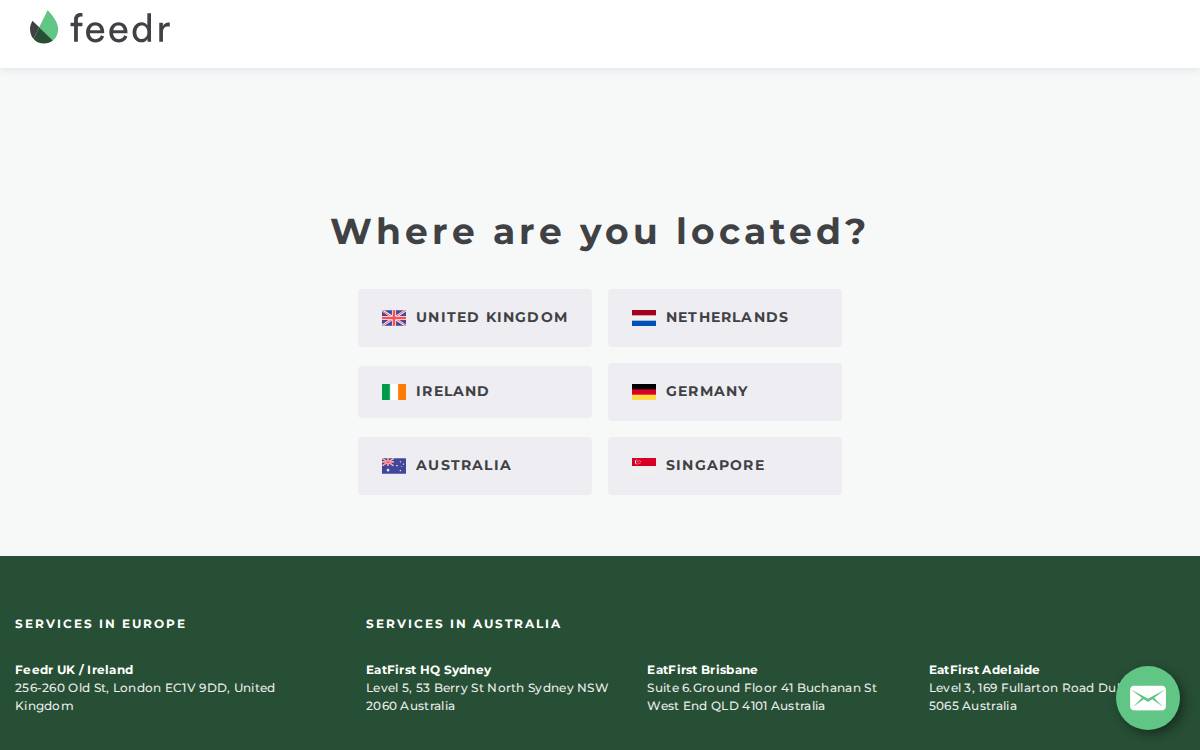
Task: Click the 'Level 3, 169 Fullarton Road' address
Action: [x=1022, y=697]
